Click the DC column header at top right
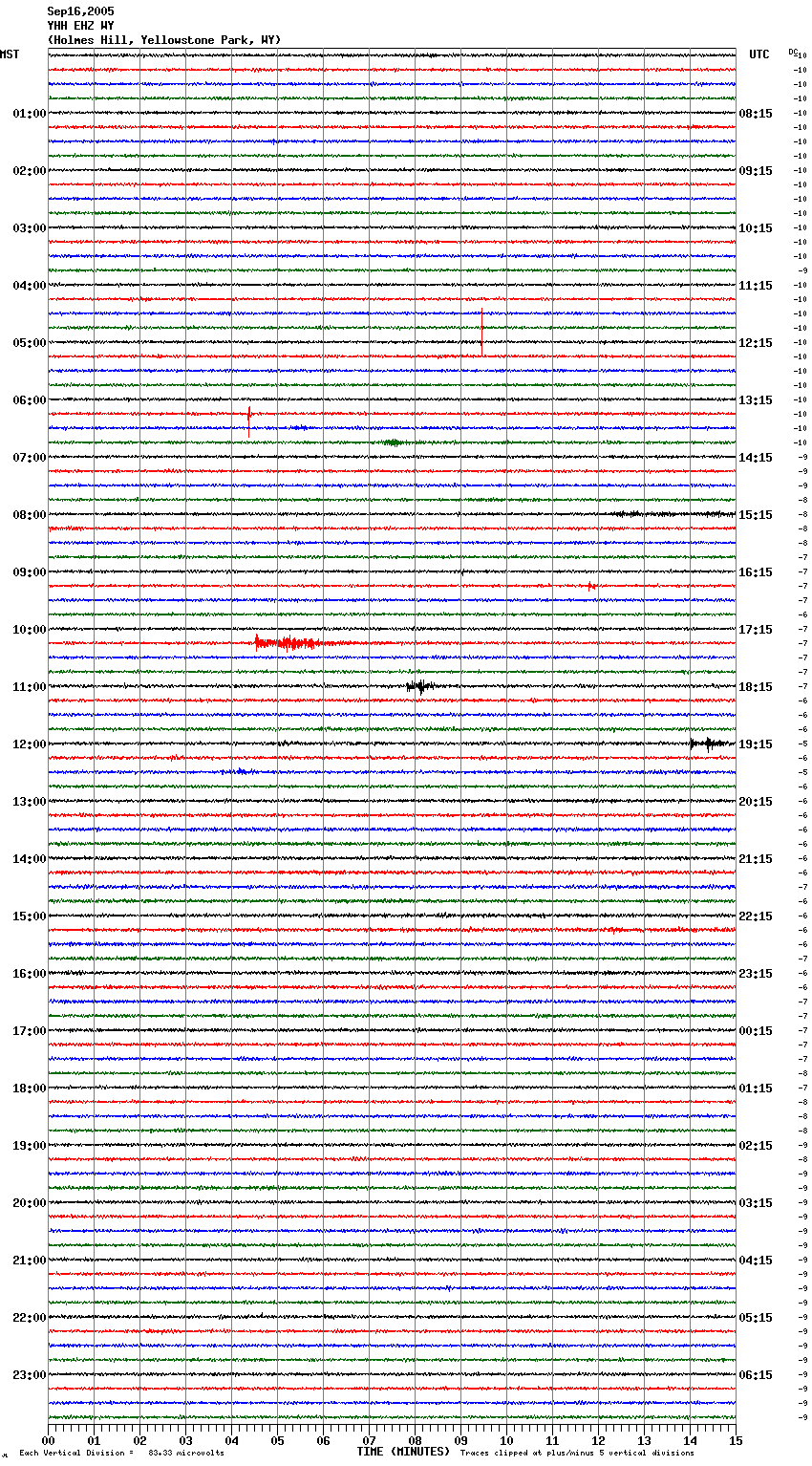 tap(793, 52)
